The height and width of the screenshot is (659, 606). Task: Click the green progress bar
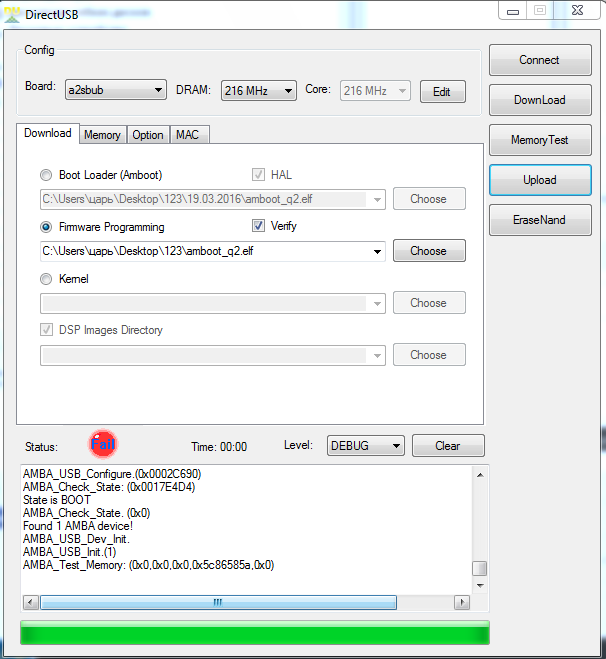coord(255,632)
